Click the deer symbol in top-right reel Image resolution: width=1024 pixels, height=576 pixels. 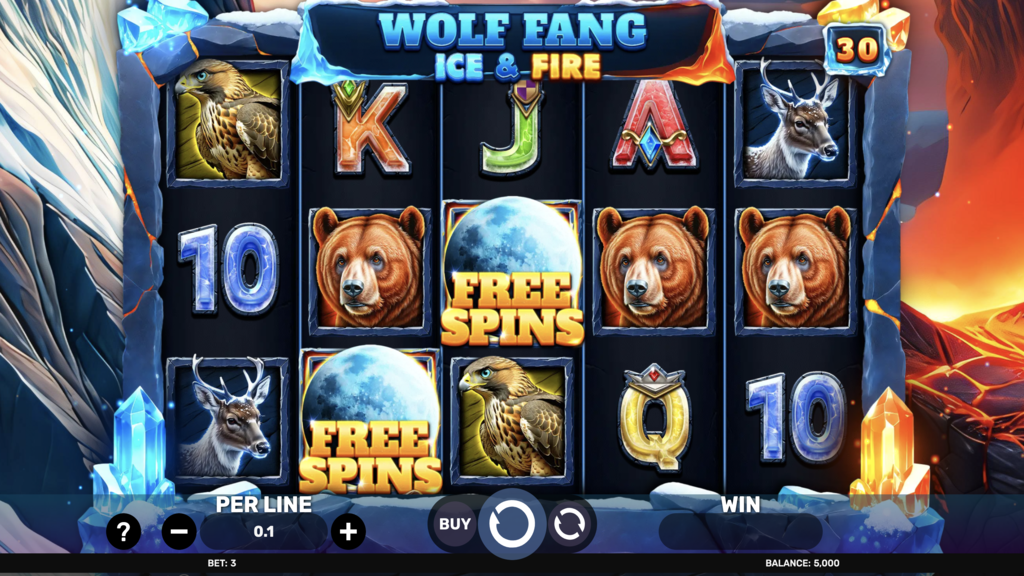click(x=795, y=121)
